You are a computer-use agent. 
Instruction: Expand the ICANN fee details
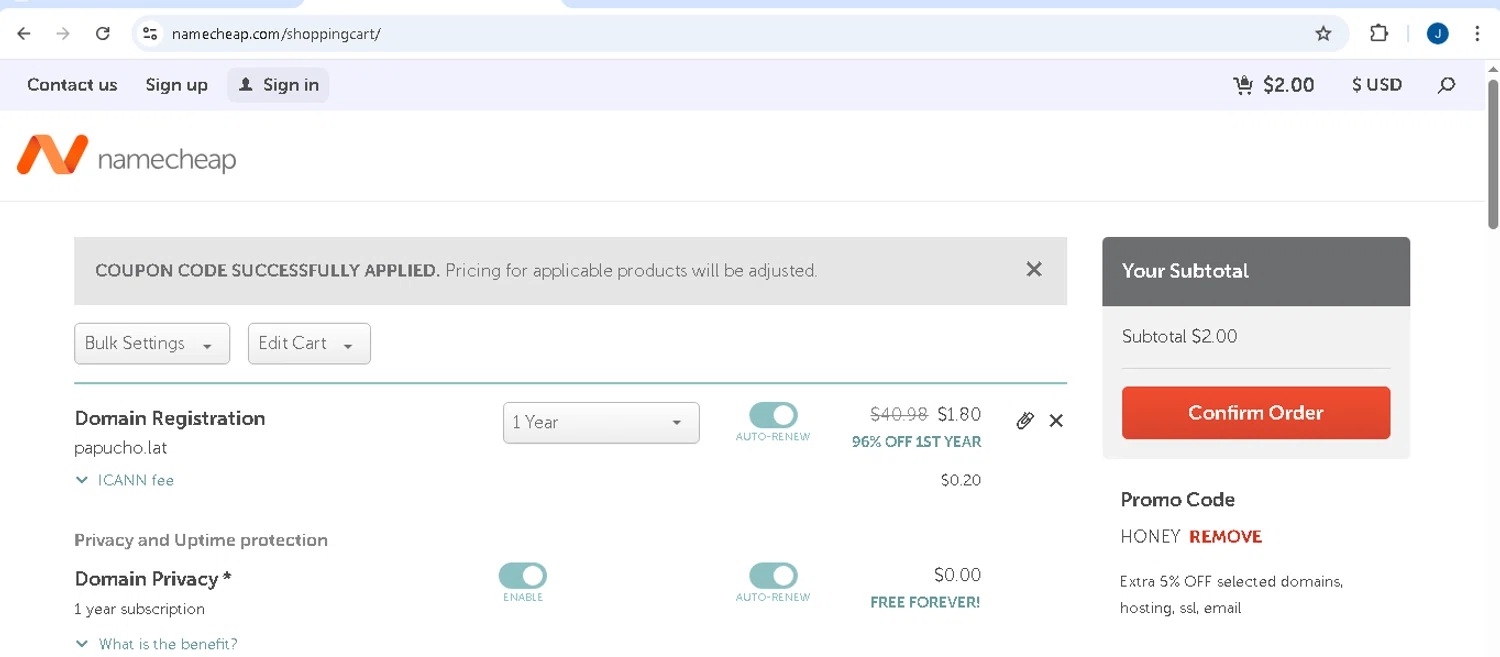(125, 480)
